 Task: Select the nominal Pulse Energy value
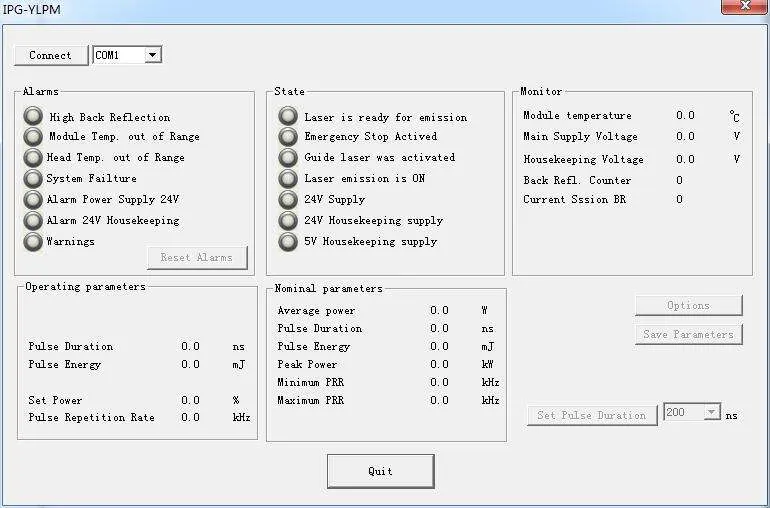coord(439,346)
